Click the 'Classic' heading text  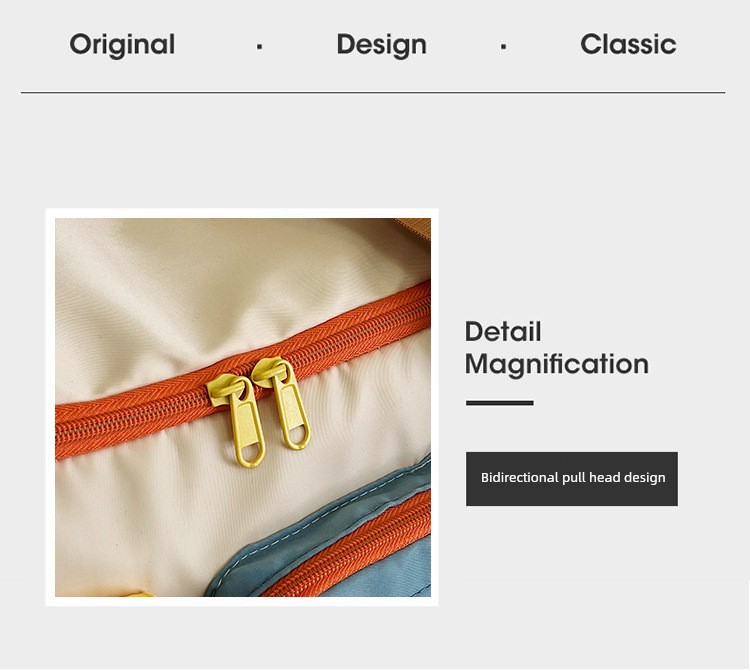click(x=628, y=44)
